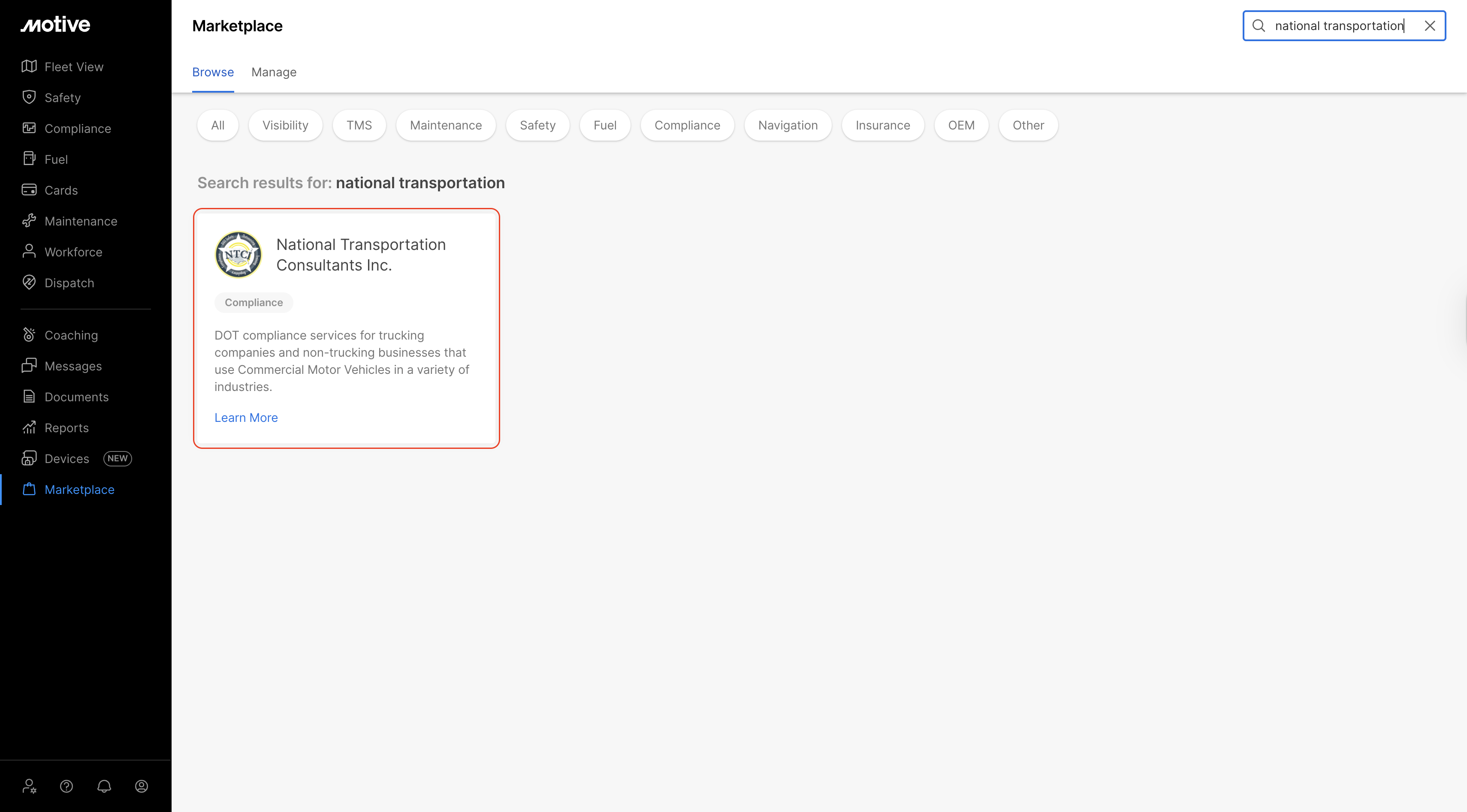Go to Coaching menu item
This screenshot has height=812, width=1467.
pos(71,335)
